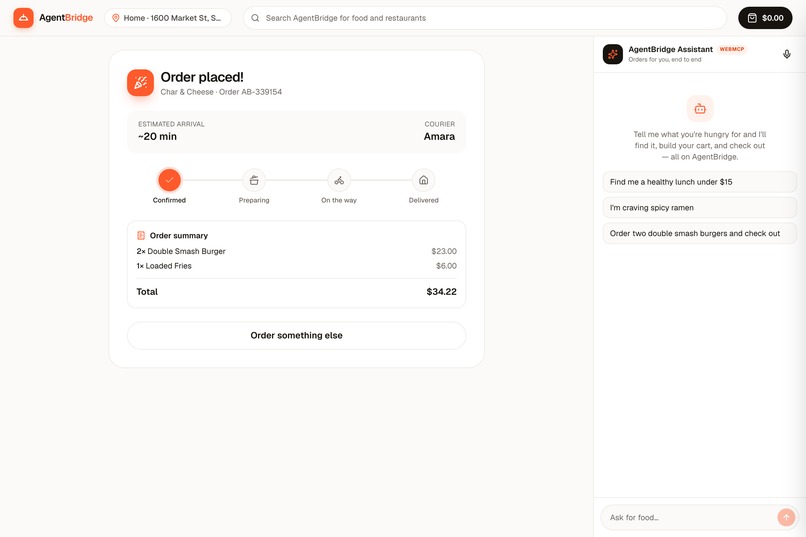Screen dimensions: 806x537
Task: Click the 'Confirmed' step label
Action: tap(169, 200)
